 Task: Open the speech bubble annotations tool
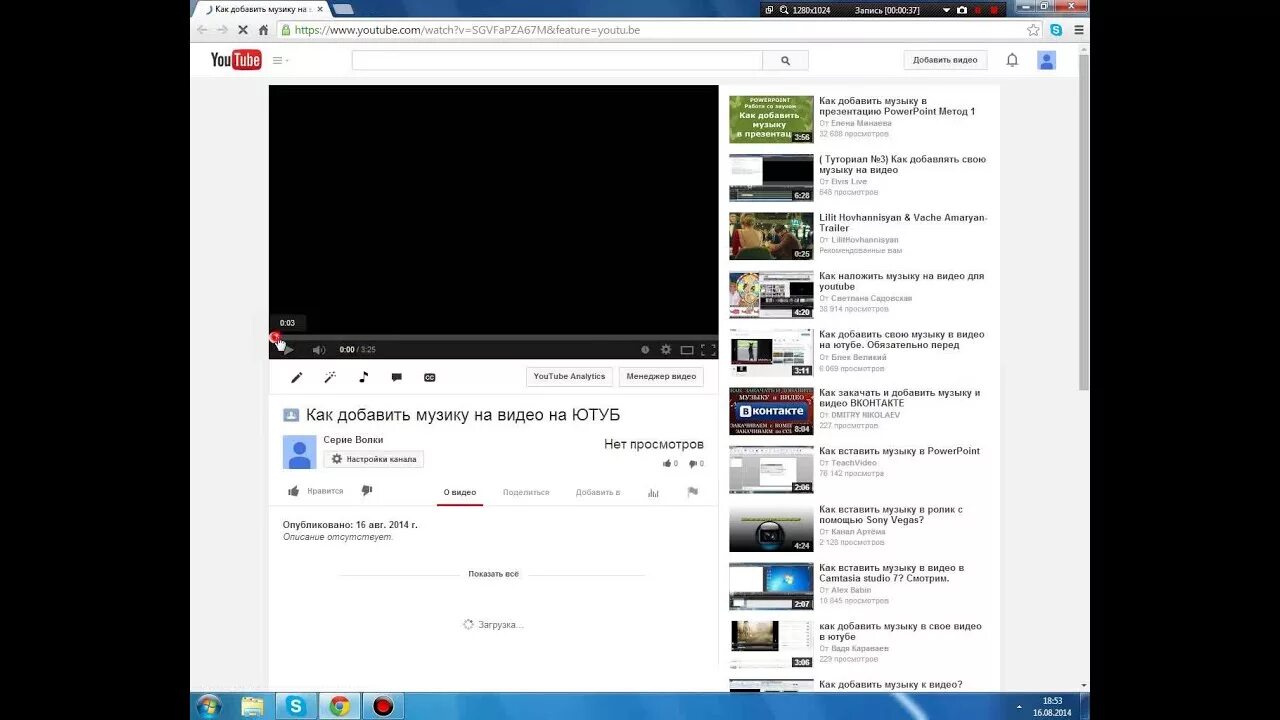point(396,377)
